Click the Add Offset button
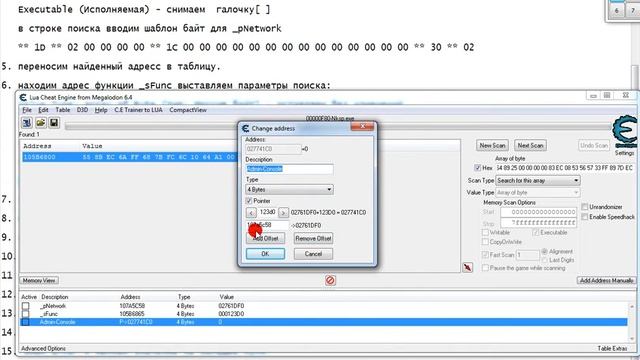 tap(265, 238)
